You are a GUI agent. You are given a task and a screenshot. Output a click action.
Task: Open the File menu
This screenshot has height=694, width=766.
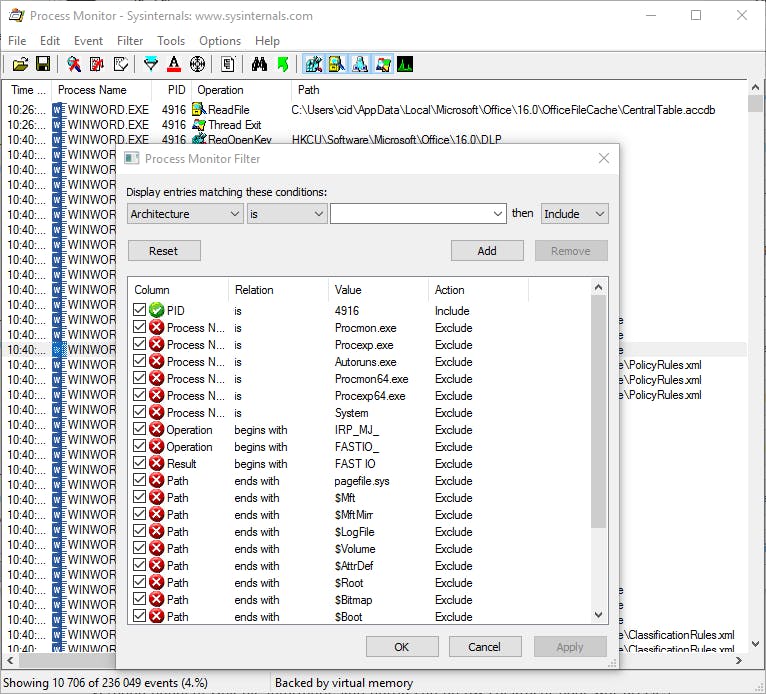(17, 41)
